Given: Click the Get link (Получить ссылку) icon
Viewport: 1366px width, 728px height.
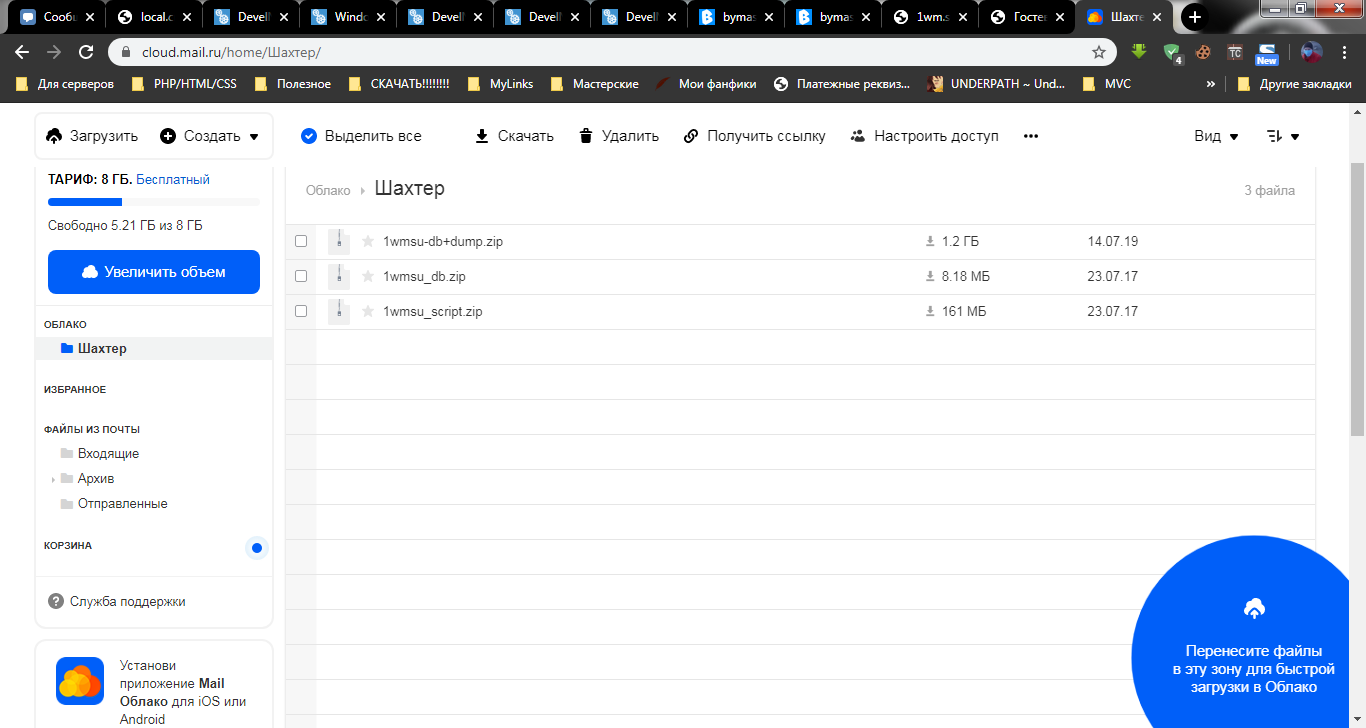Looking at the screenshot, I should pyautogui.click(x=691, y=136).
